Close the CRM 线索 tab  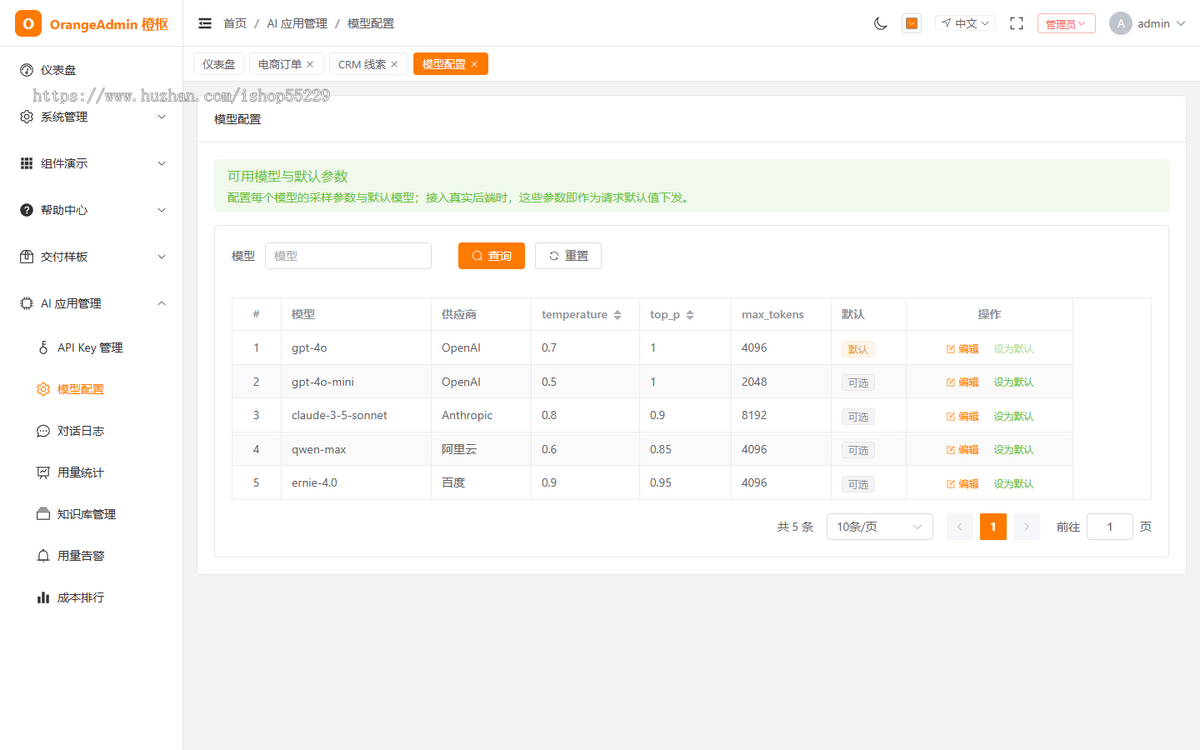394,64
